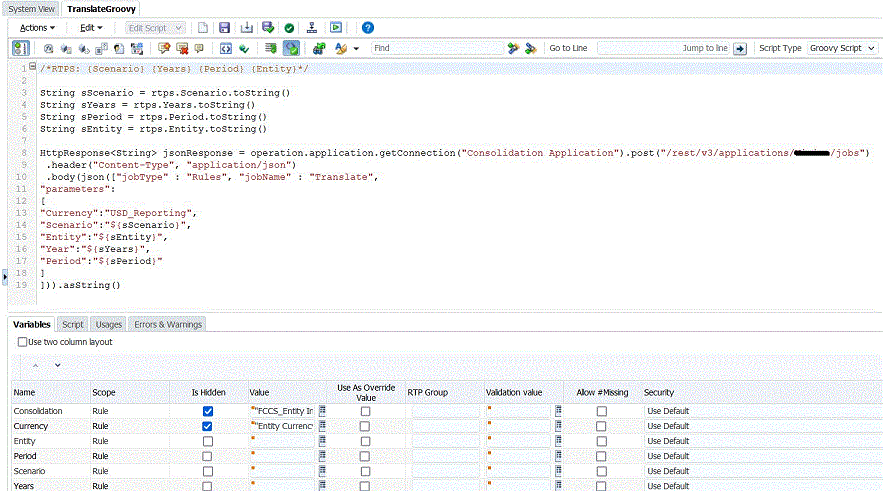Image resolution: width=883 pixels, height=491 pixels.
Task: Uncheck Is Hidden for Consolidation variable
Action: click(x=207, y=411)
